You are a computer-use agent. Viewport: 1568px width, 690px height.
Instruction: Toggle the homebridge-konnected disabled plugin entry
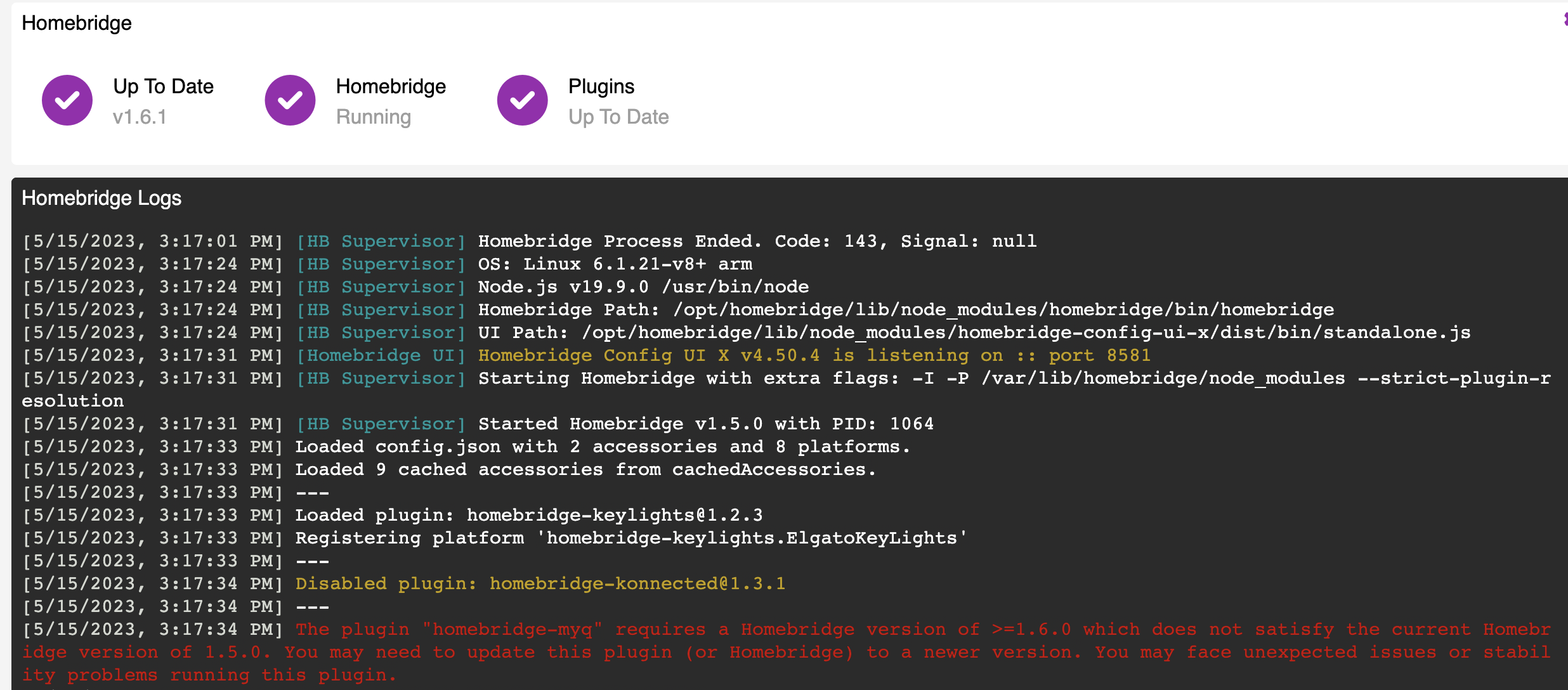[x=540, y=583]
